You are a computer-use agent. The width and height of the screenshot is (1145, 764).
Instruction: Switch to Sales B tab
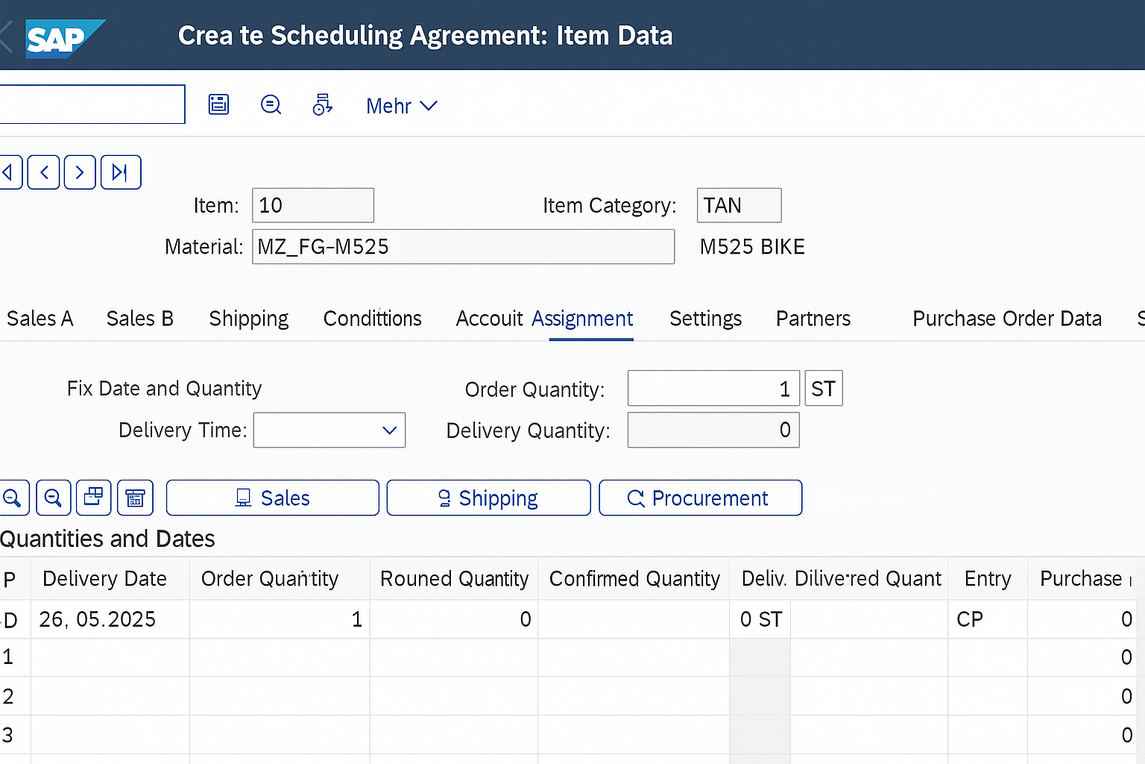click(140, 318)
